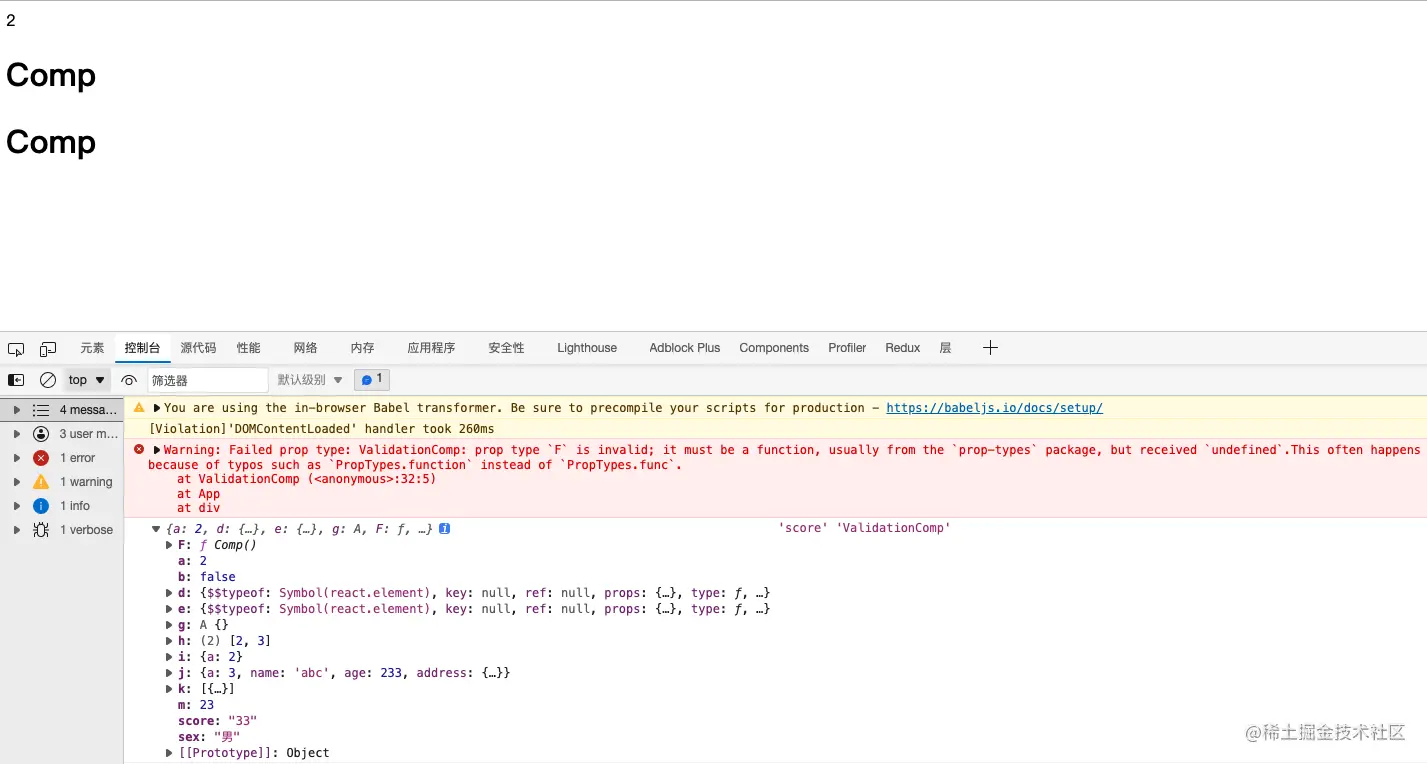Clear the console with the ban icon
This screenshot has height=764, width=1427.
[48, 380]
